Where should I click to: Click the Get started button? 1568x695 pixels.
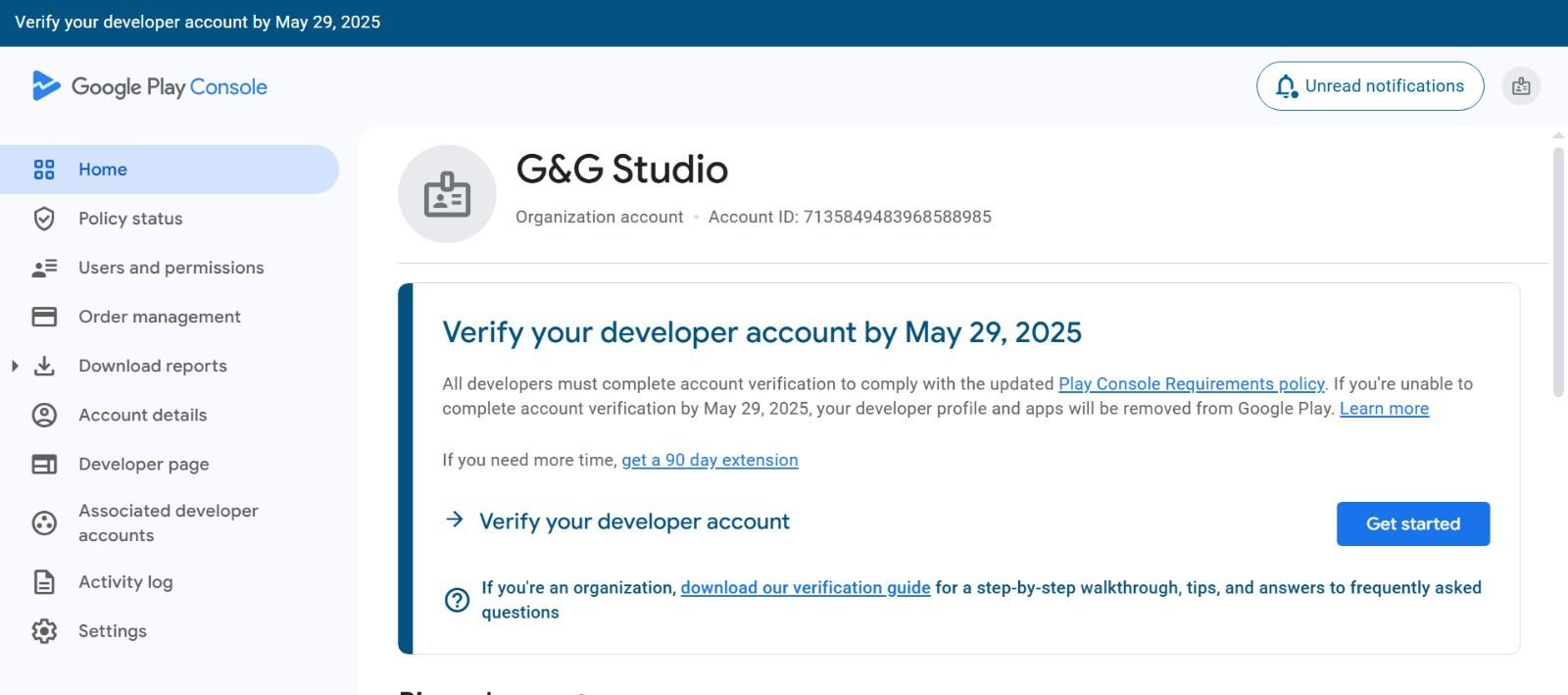(1413, 523)
